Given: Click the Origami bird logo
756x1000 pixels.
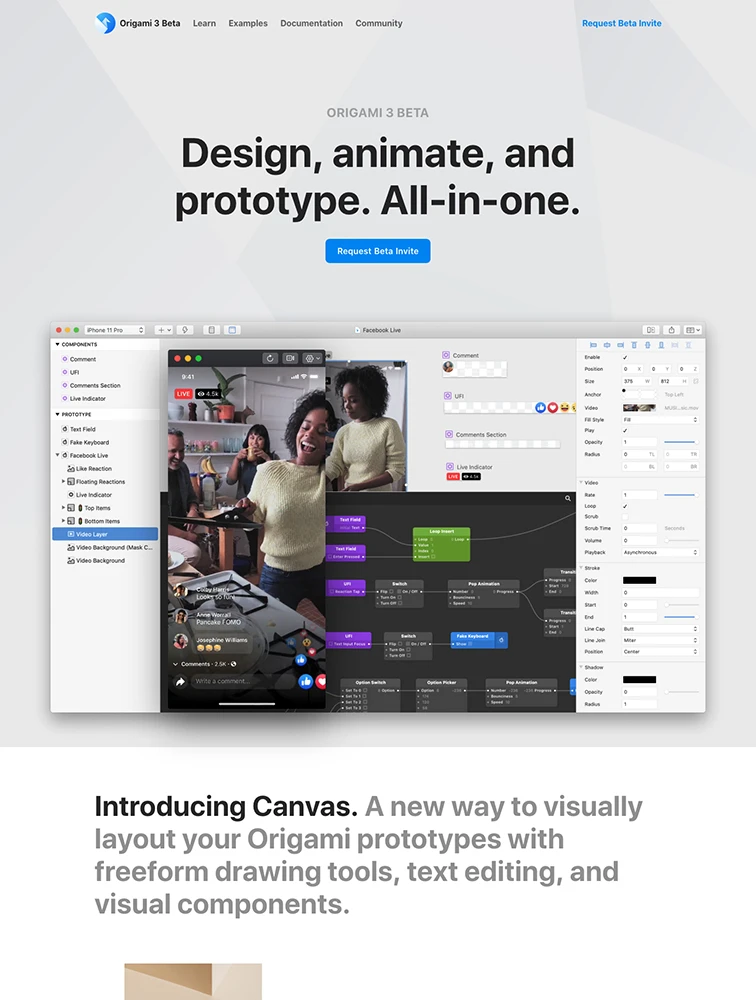Looking at the screenshot, I should (x=105, y=23).
